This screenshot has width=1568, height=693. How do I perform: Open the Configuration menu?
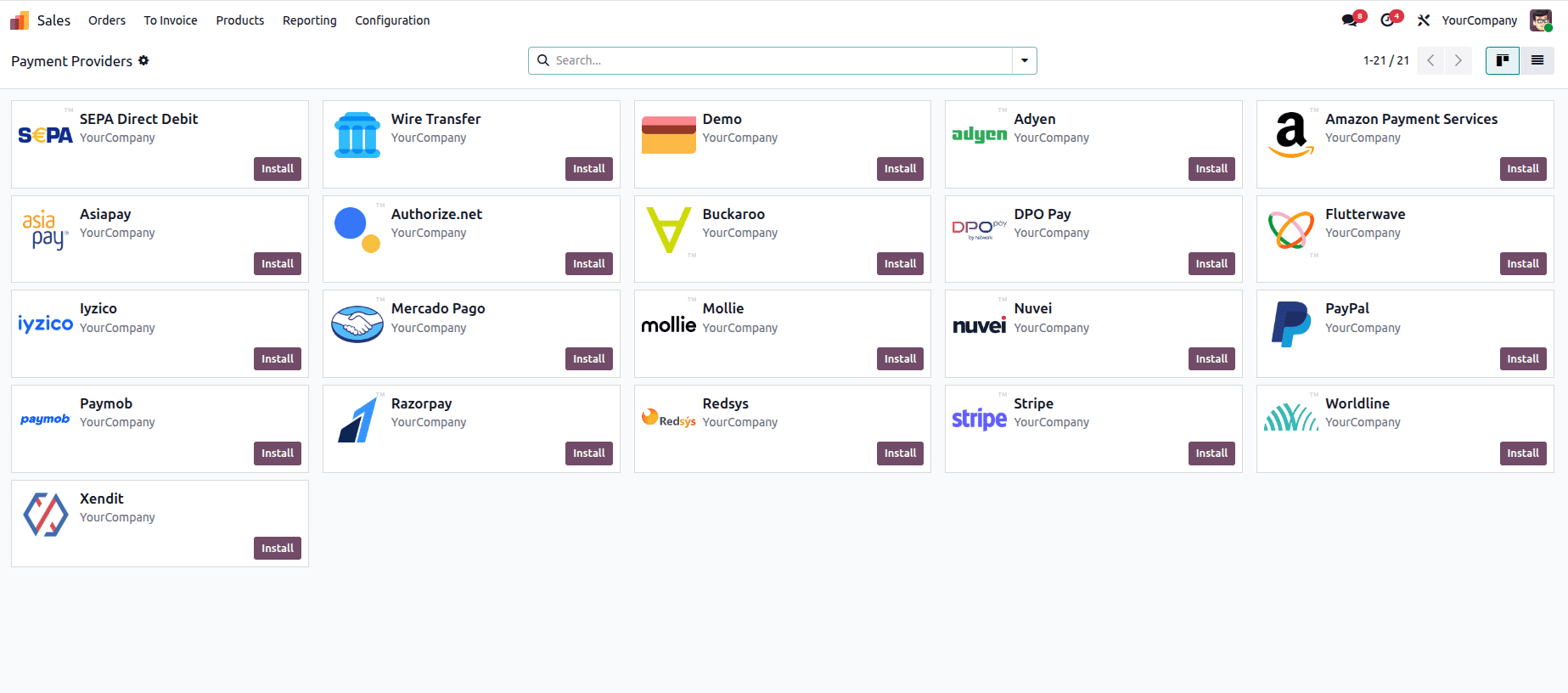pos(392,20)
